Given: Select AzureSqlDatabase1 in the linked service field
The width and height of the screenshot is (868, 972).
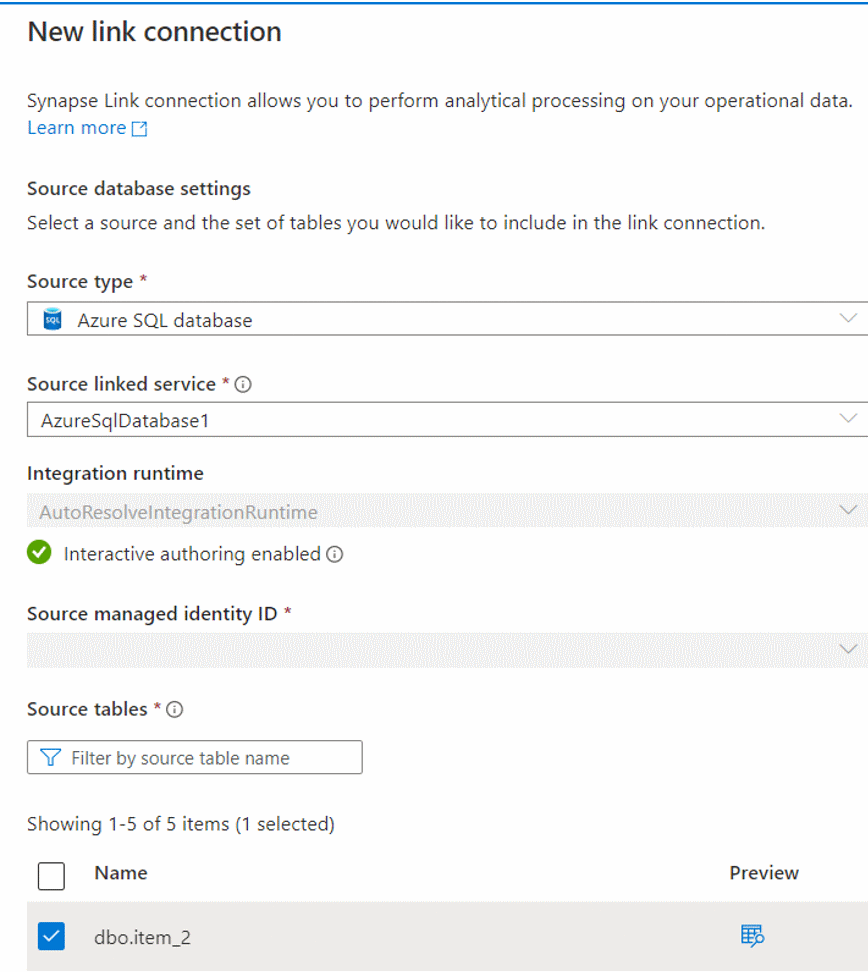Looking at the screenshot, I should click(x=400, y=419).
